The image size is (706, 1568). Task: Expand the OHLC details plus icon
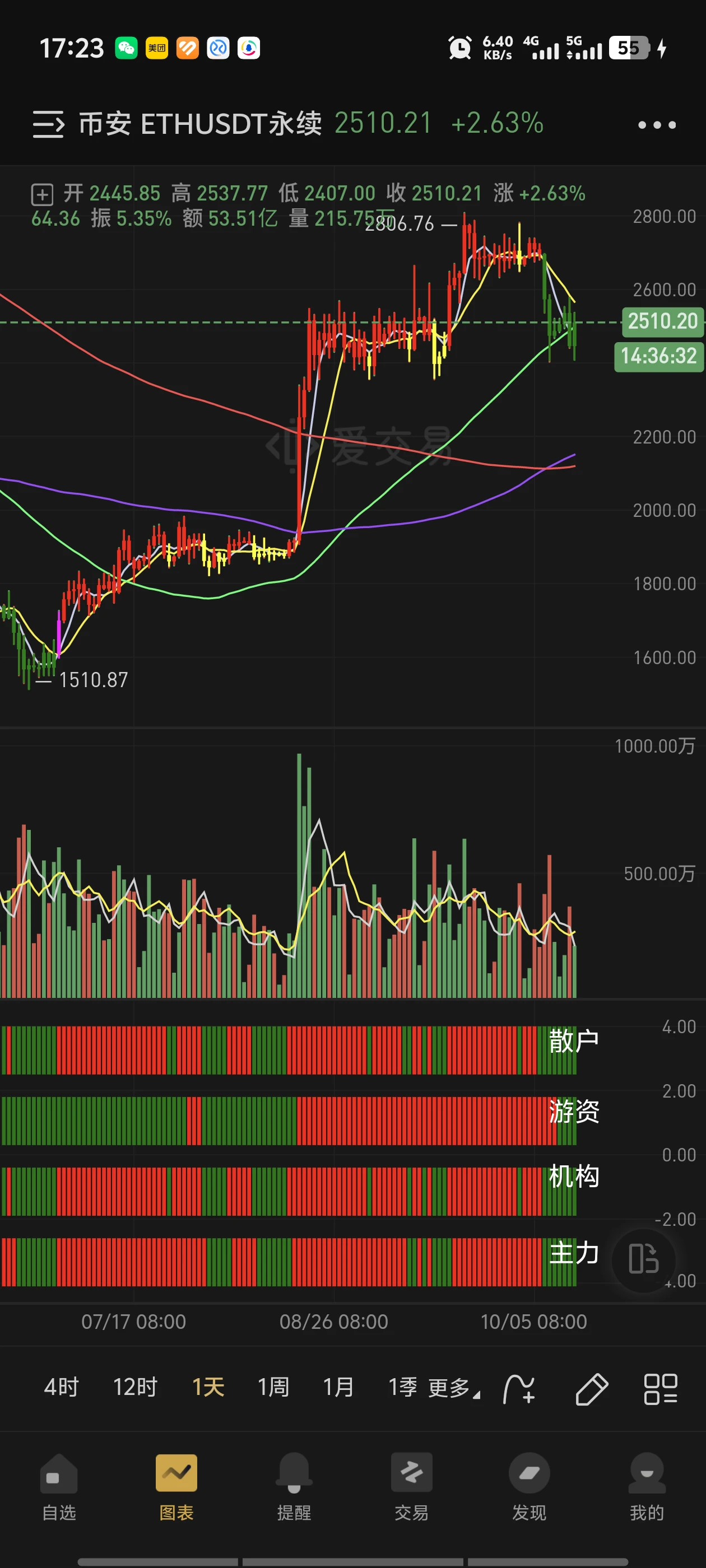[42, 195]
